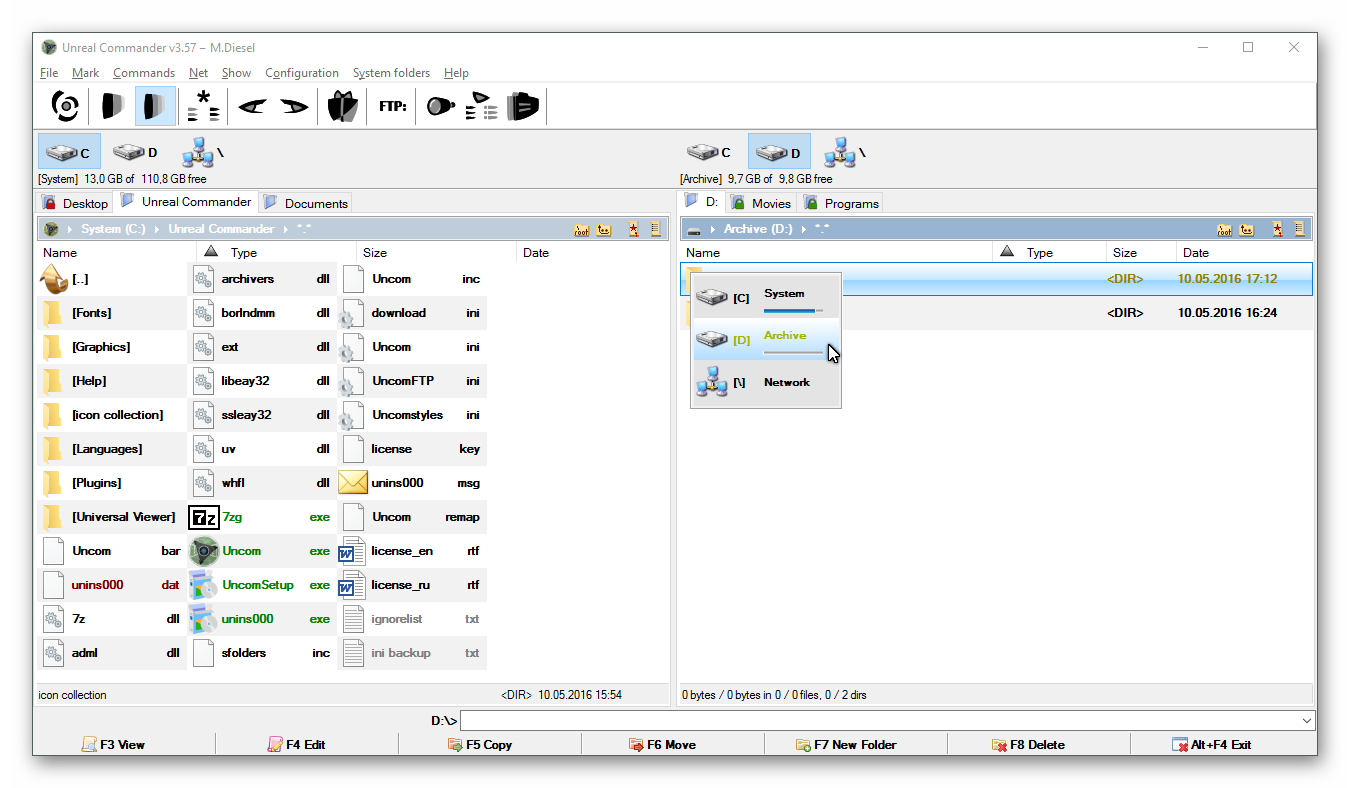This screenshot has height=788, width=1350.
Task: Click the drive icon left of Archive (D:) breadcrumb
Action: click(x=694, y=229)
